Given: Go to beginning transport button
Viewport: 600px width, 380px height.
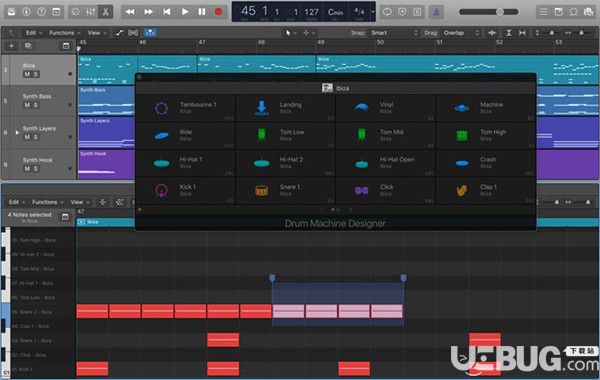Looking at the screenshot, I should pyautogui.click(x=167, y=12).
